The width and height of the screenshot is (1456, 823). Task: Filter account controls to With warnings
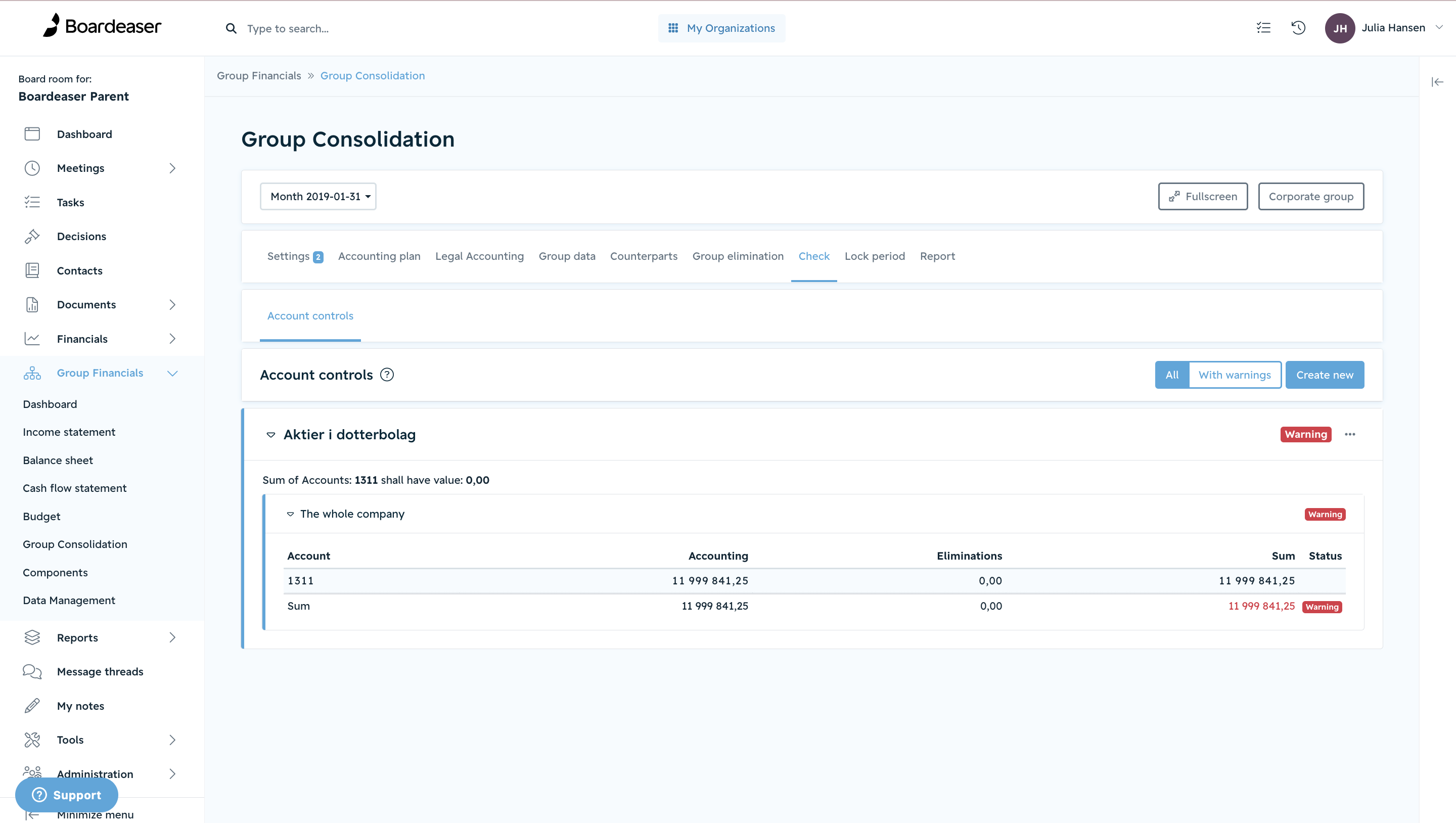[x=1235, y=374]
